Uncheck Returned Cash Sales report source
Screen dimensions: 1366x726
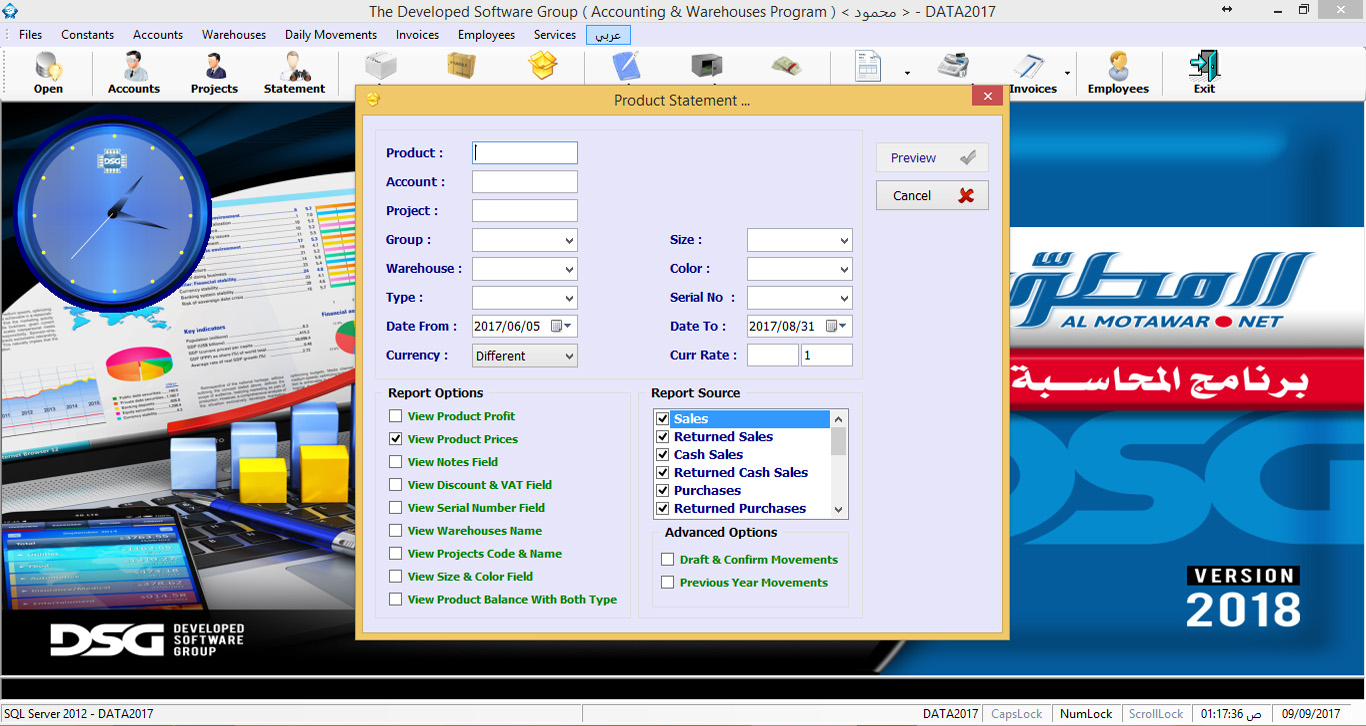click(662, 473)
